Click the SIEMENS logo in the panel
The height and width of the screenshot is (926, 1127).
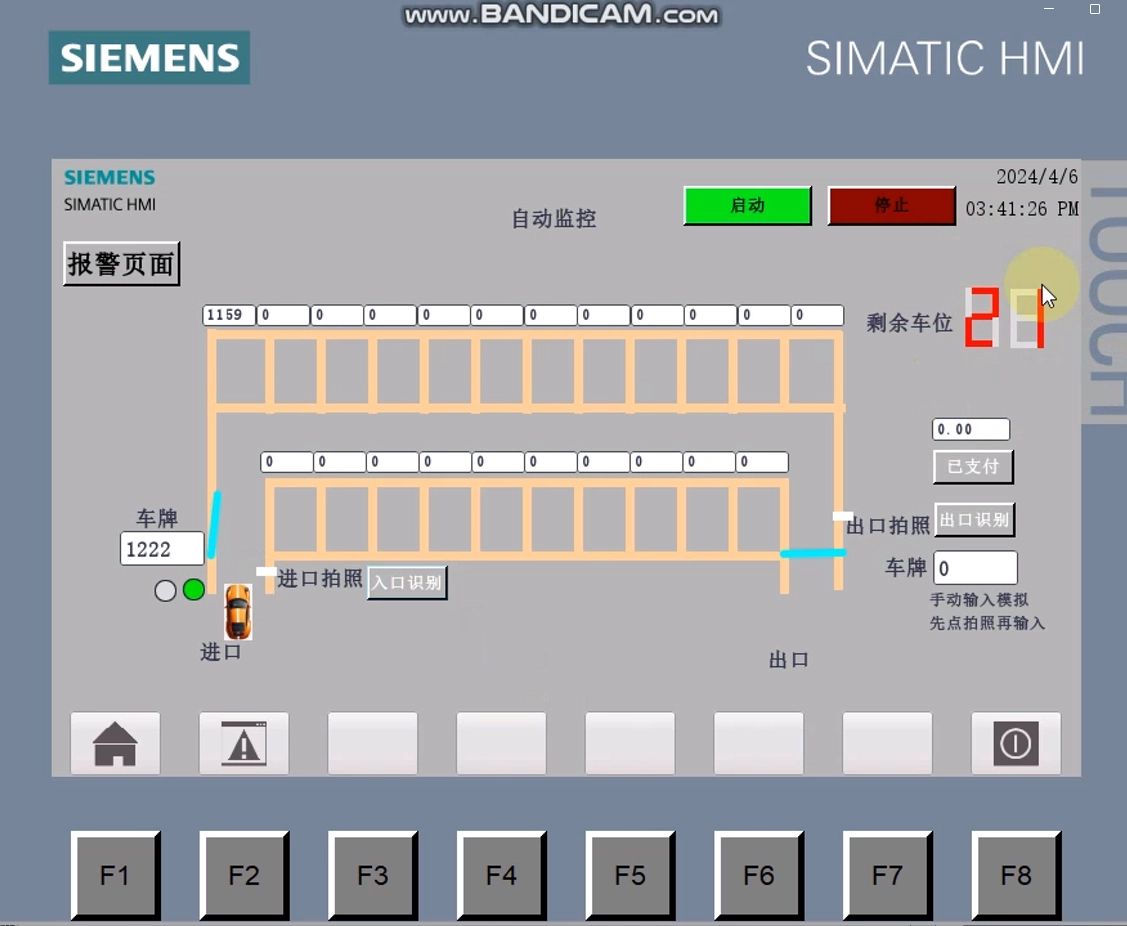point(108,177)
